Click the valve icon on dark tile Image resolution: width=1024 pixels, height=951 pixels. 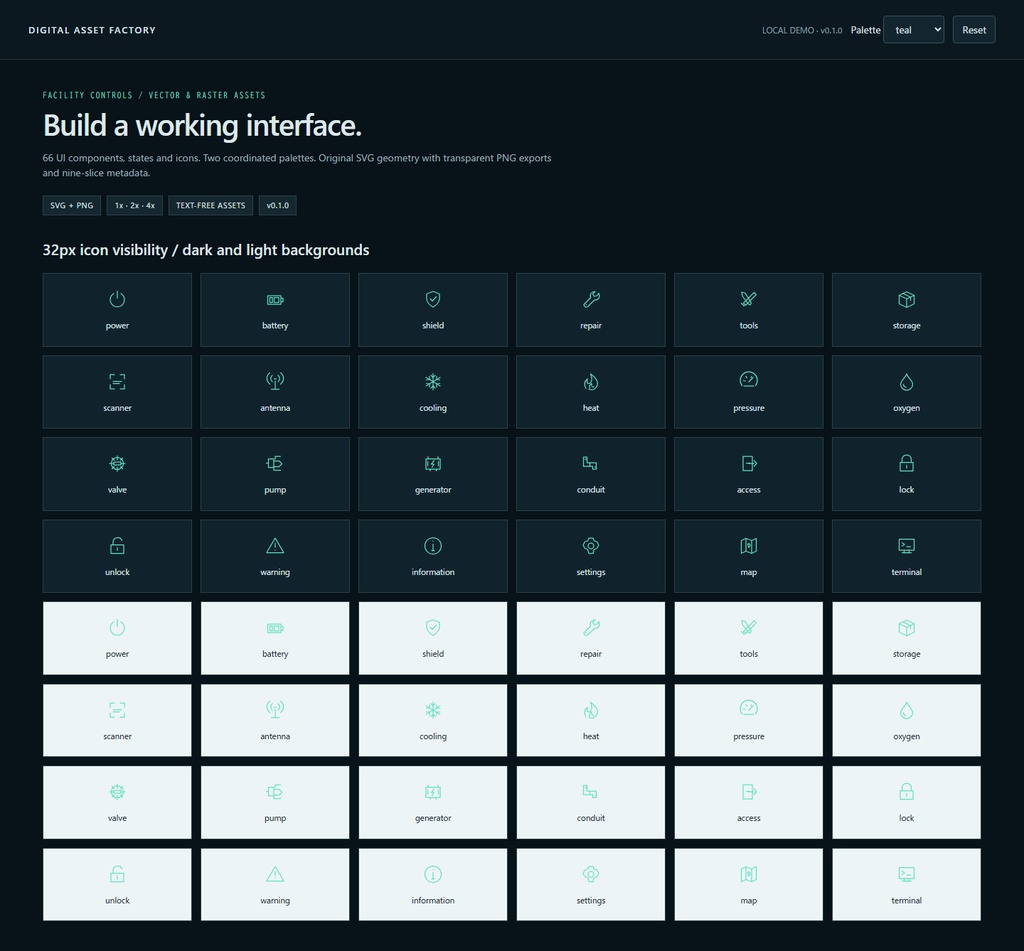[117, 464]
